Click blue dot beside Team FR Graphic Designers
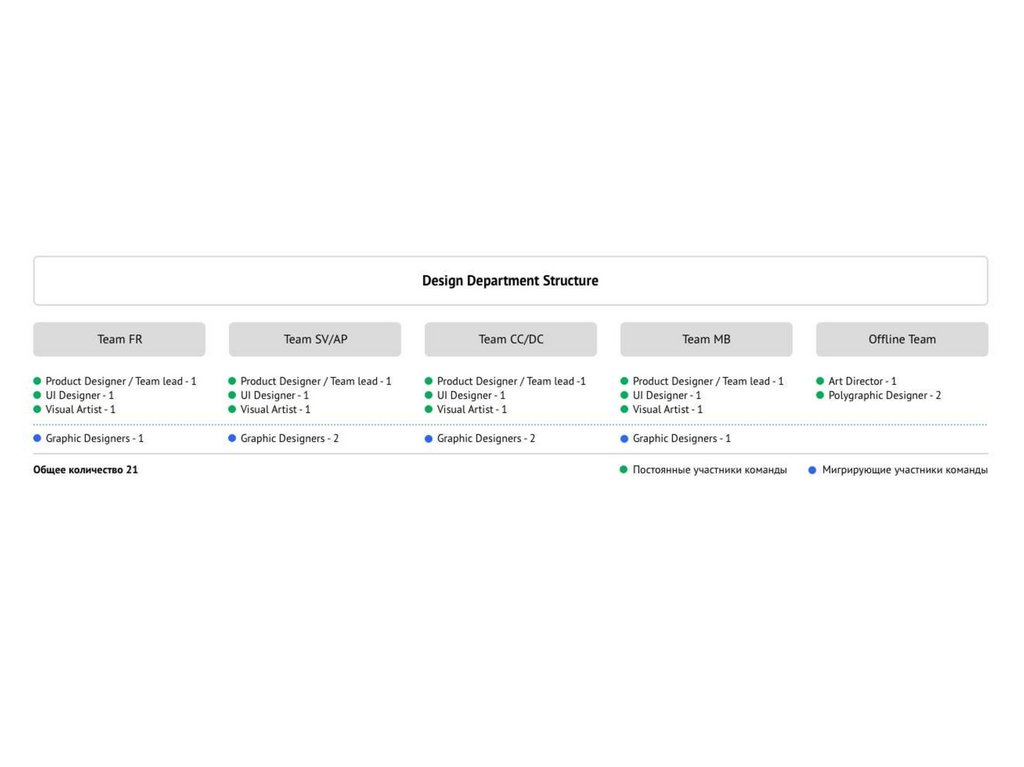 [x=37, y=438]
